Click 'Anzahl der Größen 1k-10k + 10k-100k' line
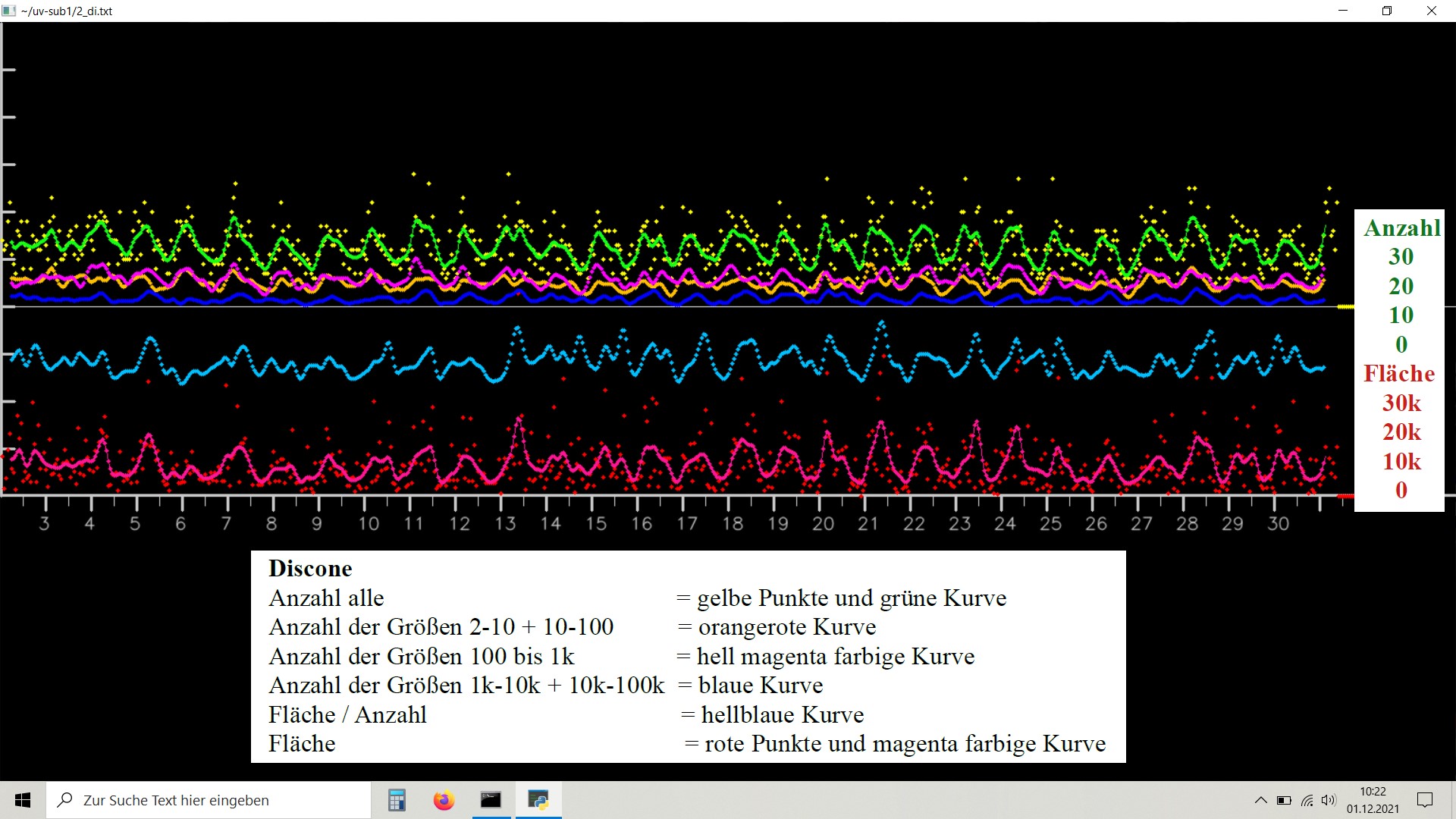Viewport: 1456px width, 819px height. coord(466,686)
